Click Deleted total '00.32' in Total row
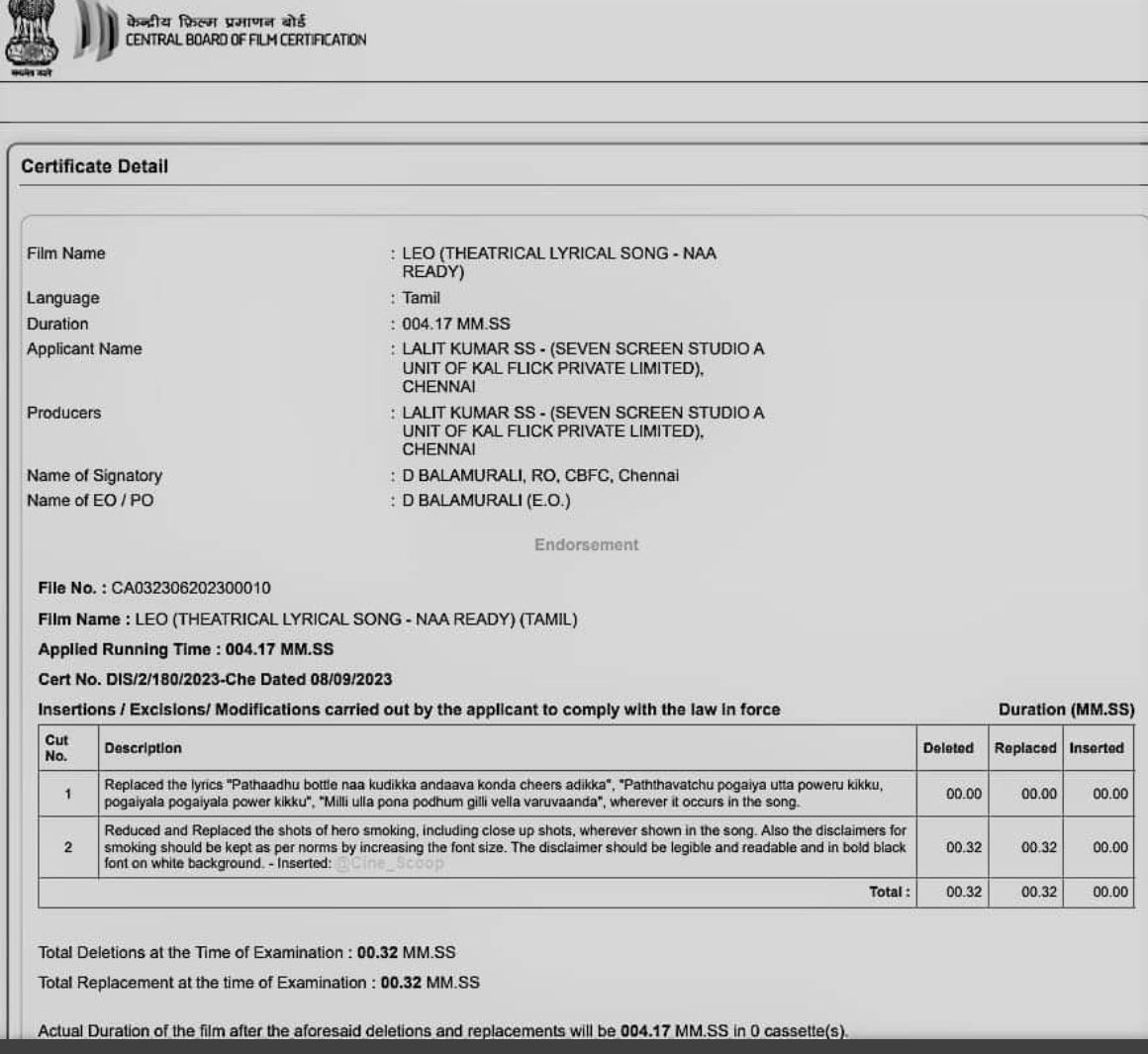The width and height of the screenshot is (1148, 1054). [x=964, y=893]
